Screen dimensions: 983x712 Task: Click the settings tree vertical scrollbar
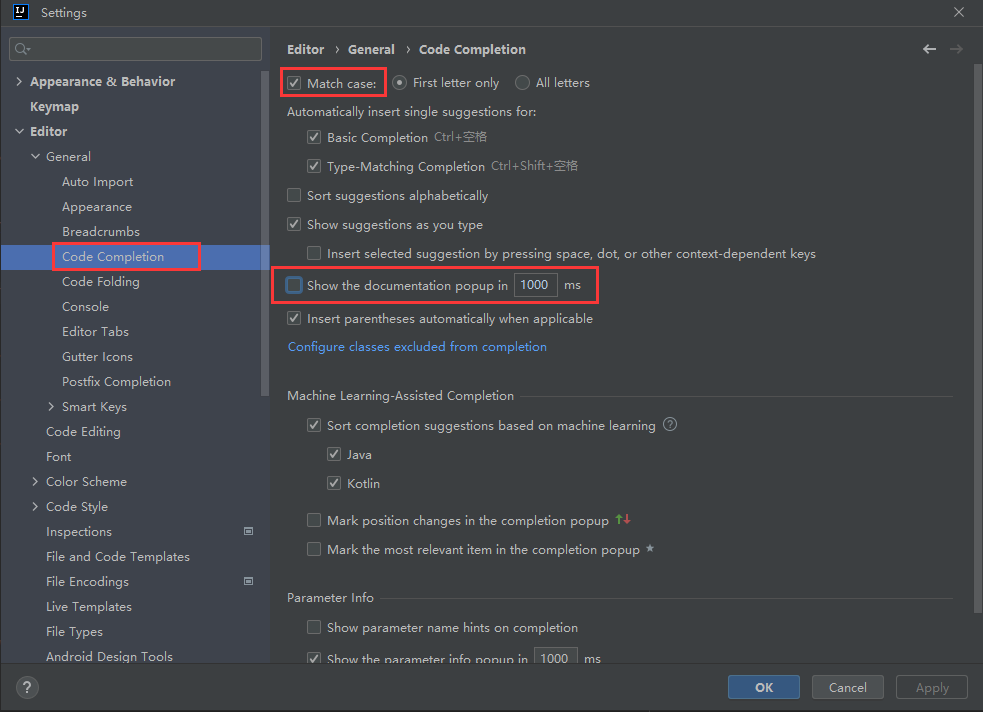265,233
